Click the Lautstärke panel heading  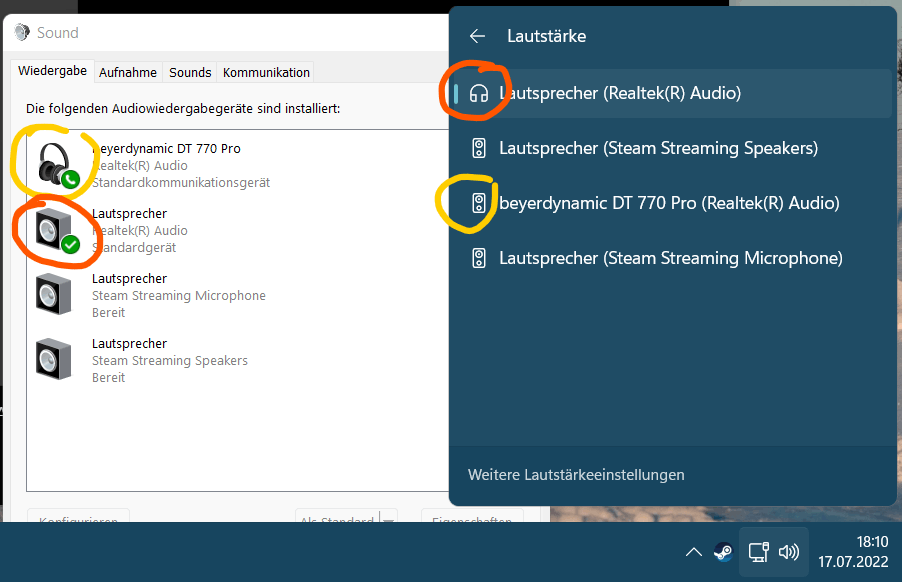point(546,36)
